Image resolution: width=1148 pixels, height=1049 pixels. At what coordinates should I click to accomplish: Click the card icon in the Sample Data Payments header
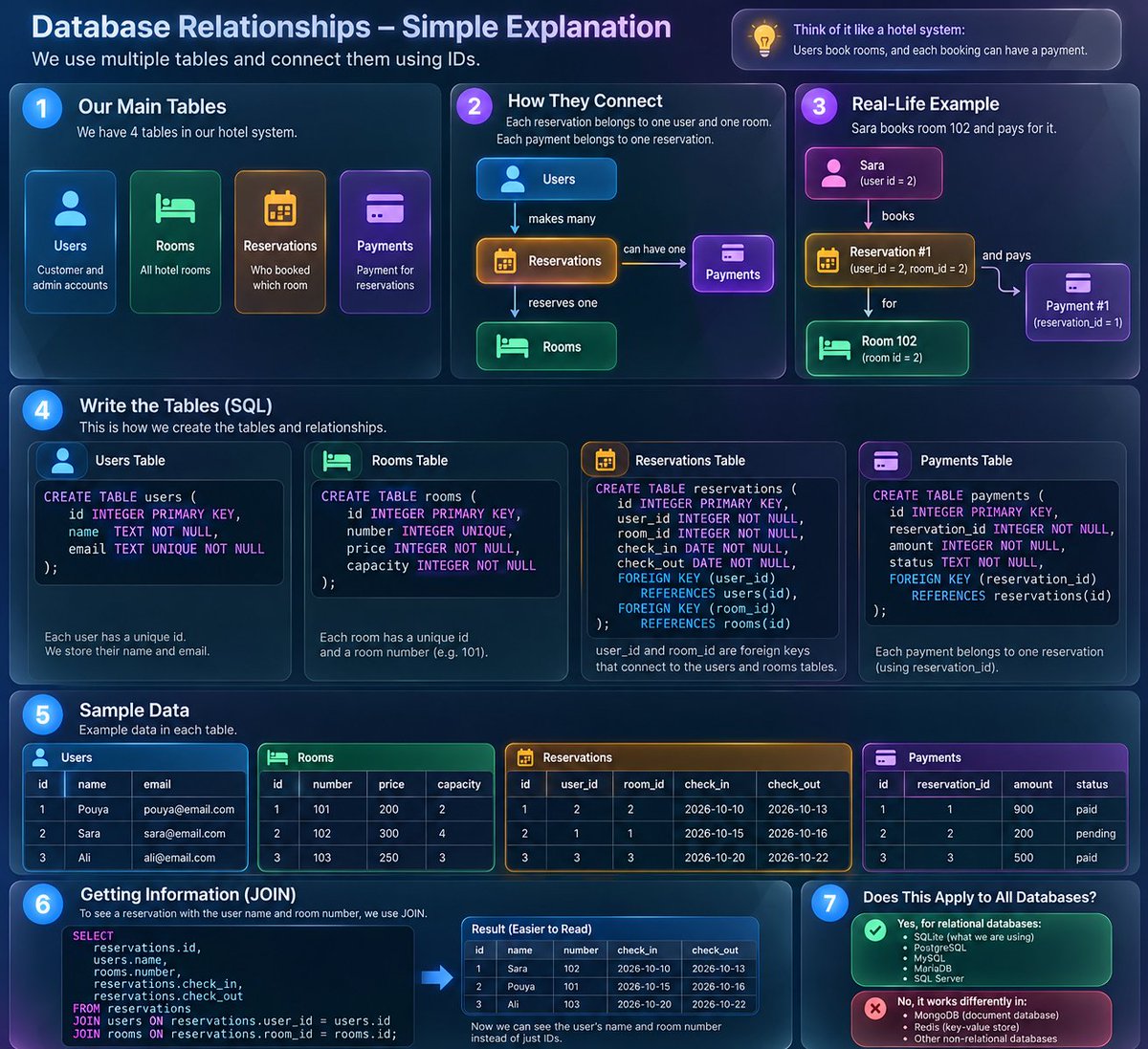pos(886,757)
